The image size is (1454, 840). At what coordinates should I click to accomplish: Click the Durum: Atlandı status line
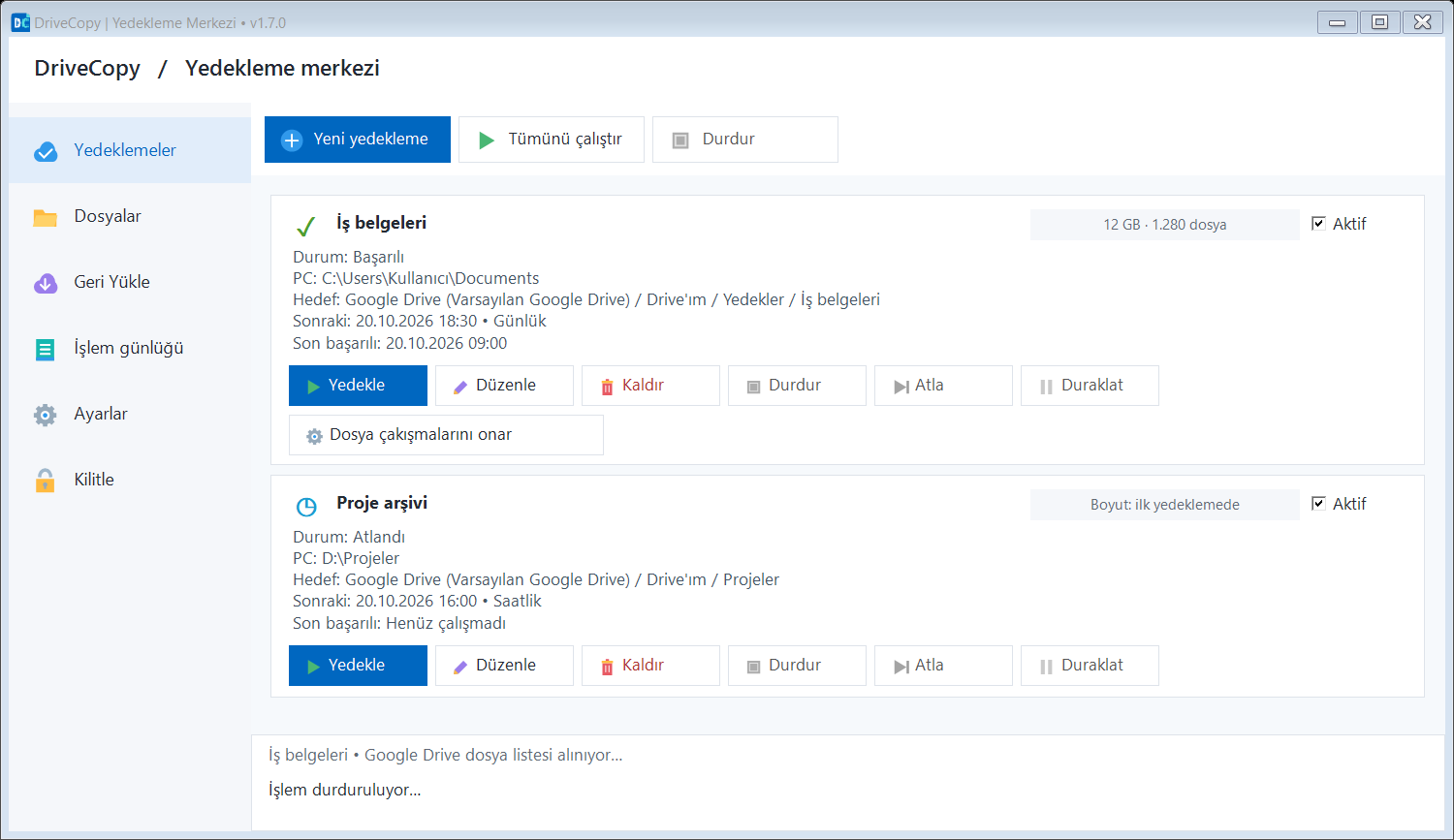tap(349, 538)
